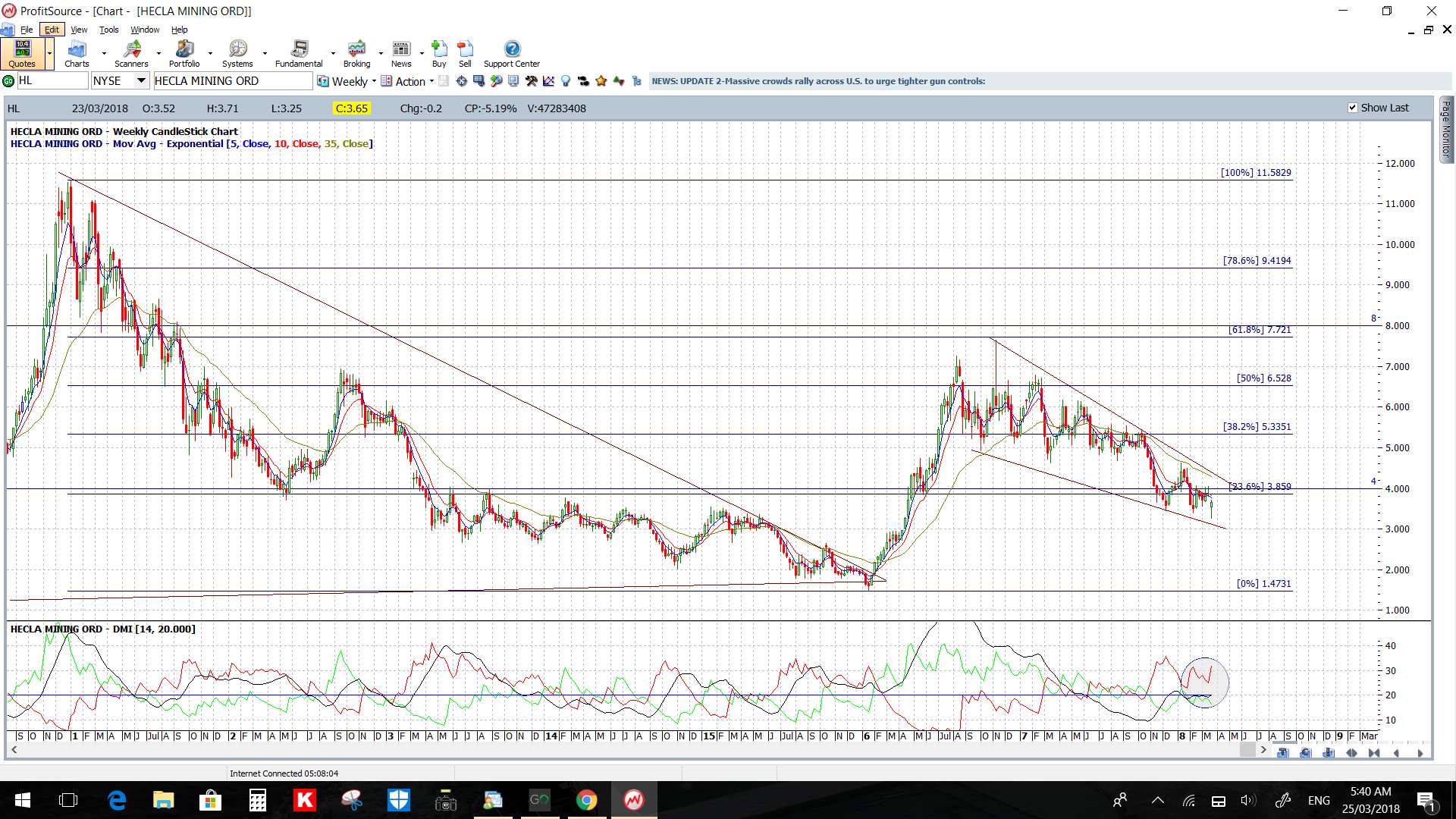Open the News newspaper icon
Screen dimensions: 1456x819
click(x=401, y=49)
